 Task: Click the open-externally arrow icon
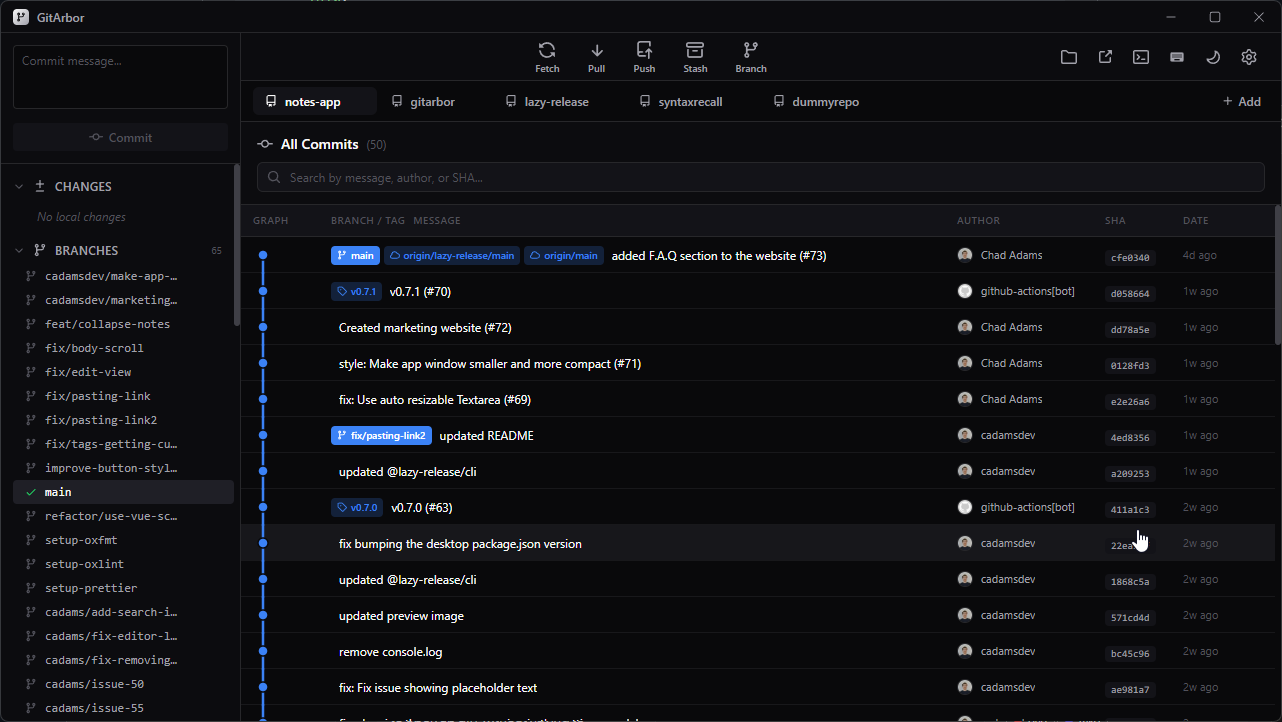coord(1105,57)
